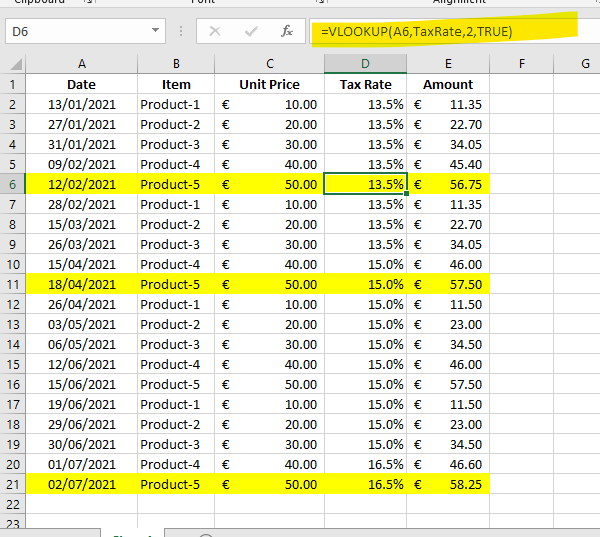
Task: Select the cell with date 02/07/2021
Action: (82, 484)
